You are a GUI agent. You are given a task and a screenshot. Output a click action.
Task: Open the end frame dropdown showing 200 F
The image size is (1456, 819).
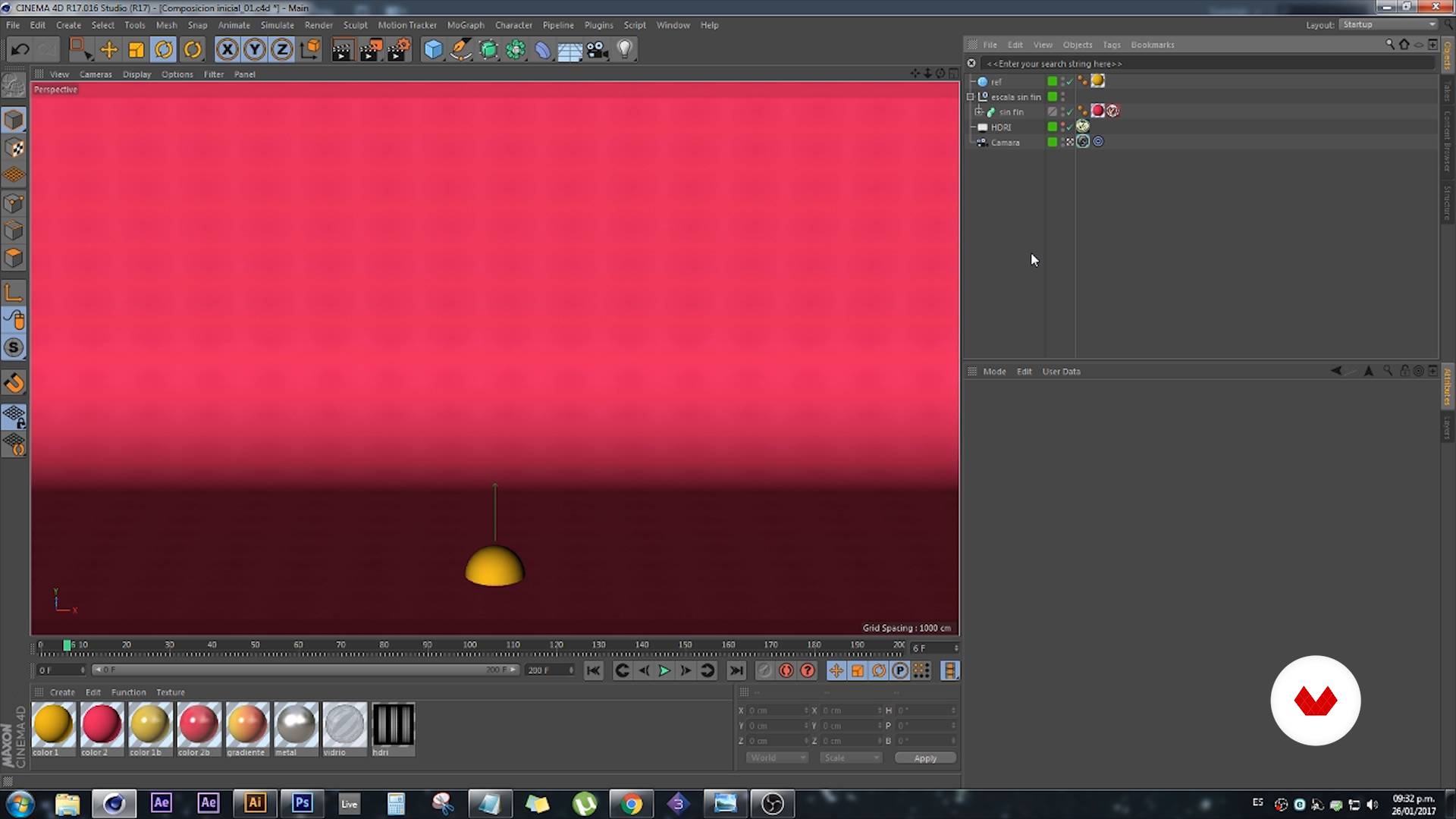pyautogui.click(x=551, y=670)
